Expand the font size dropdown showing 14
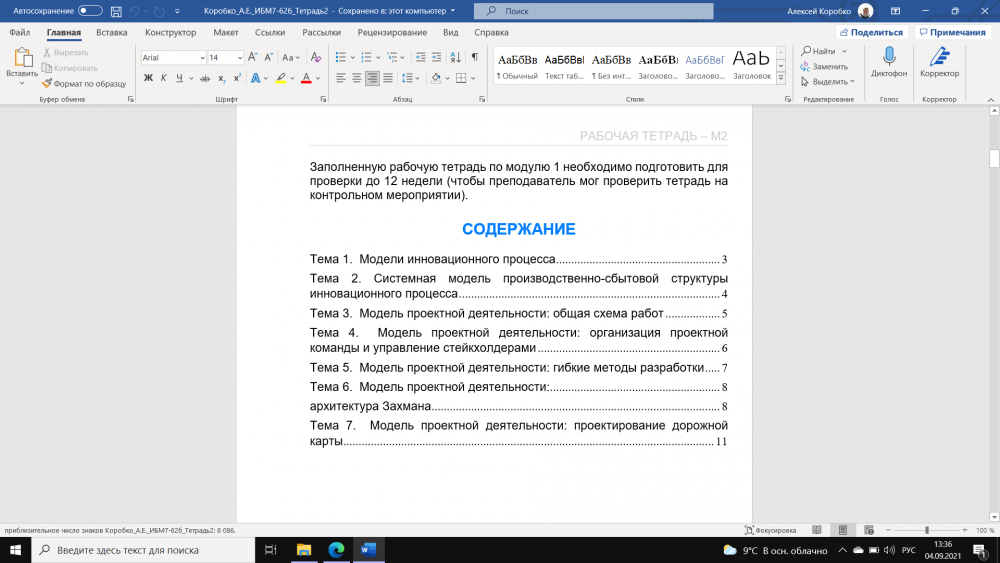This screenshot has height=563, width=1000. (239, 58)
